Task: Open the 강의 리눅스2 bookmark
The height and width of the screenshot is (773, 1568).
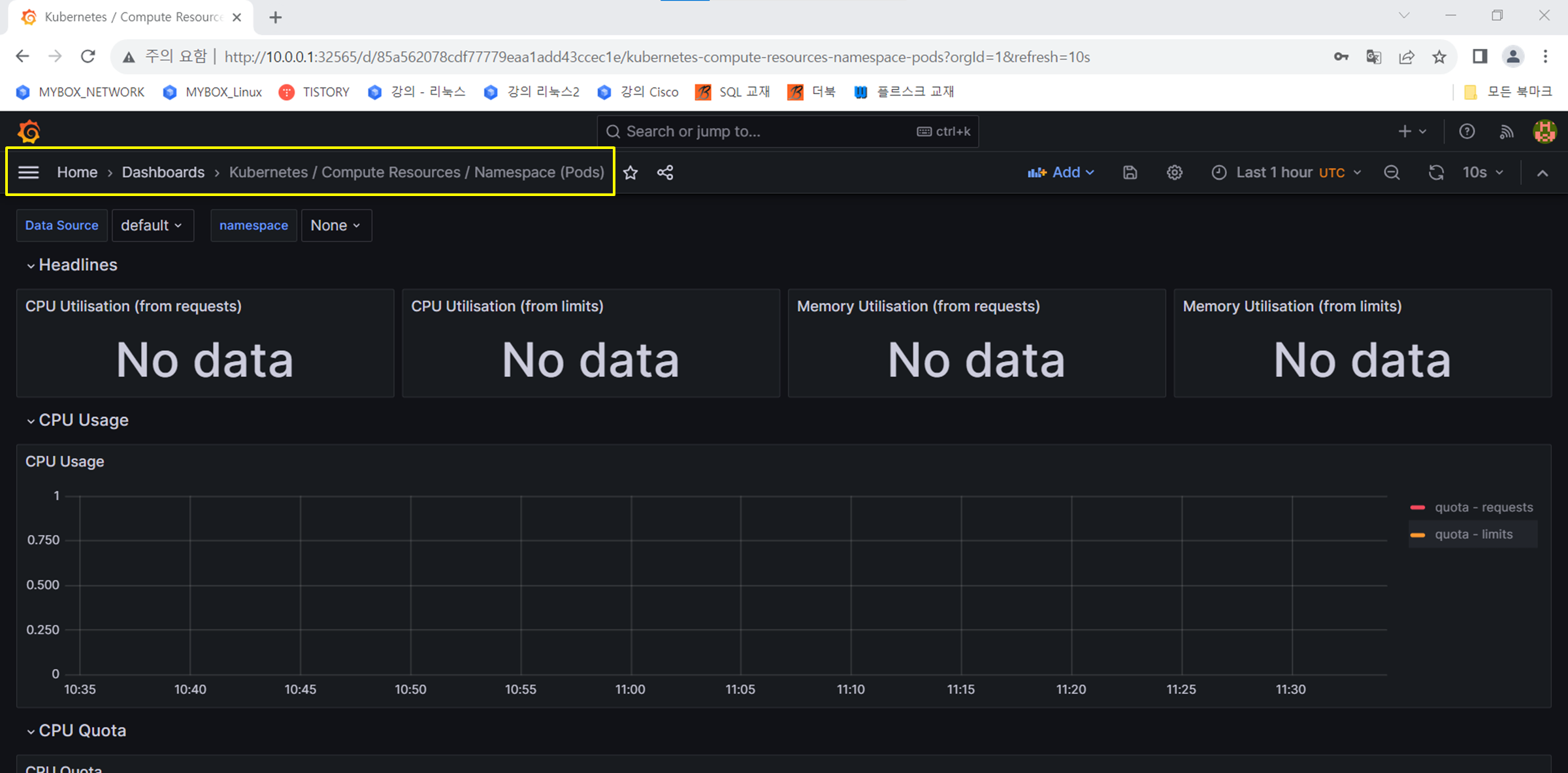Action: tap(532, 92)
